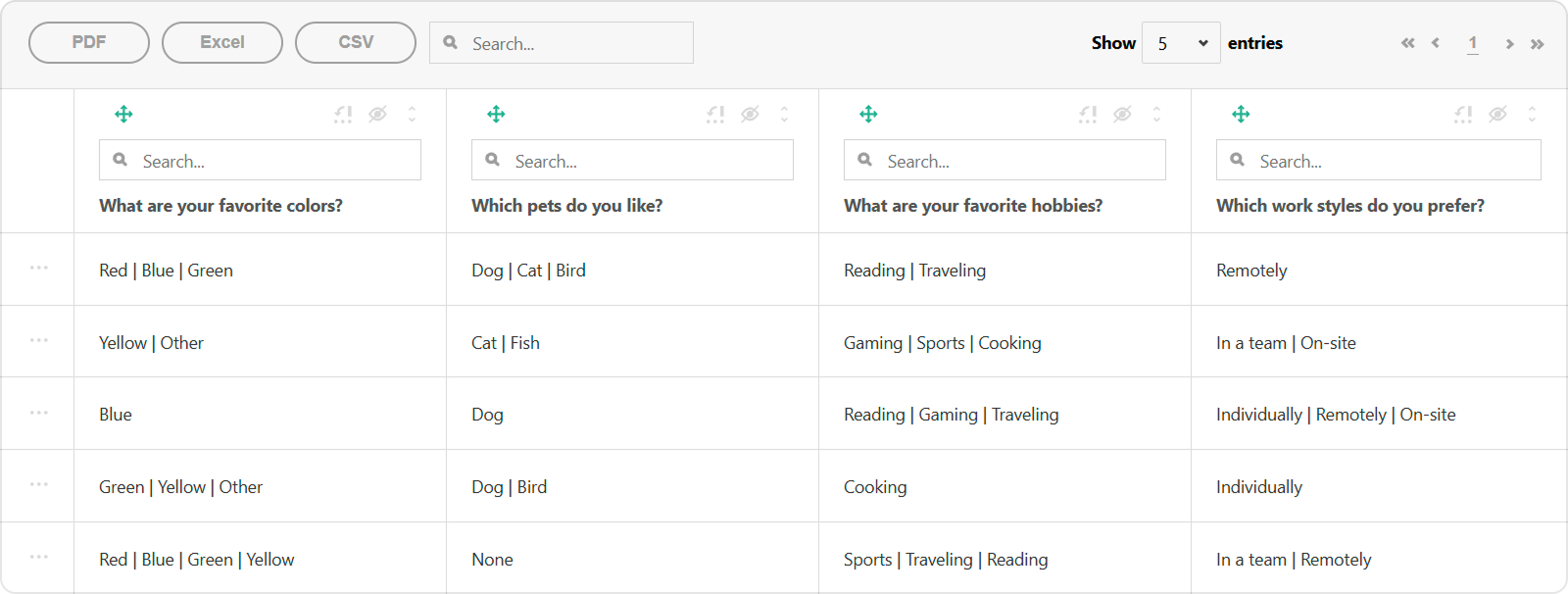Export the table as Excel
Screen dimensions: 1568x594
tap(222, 42)
